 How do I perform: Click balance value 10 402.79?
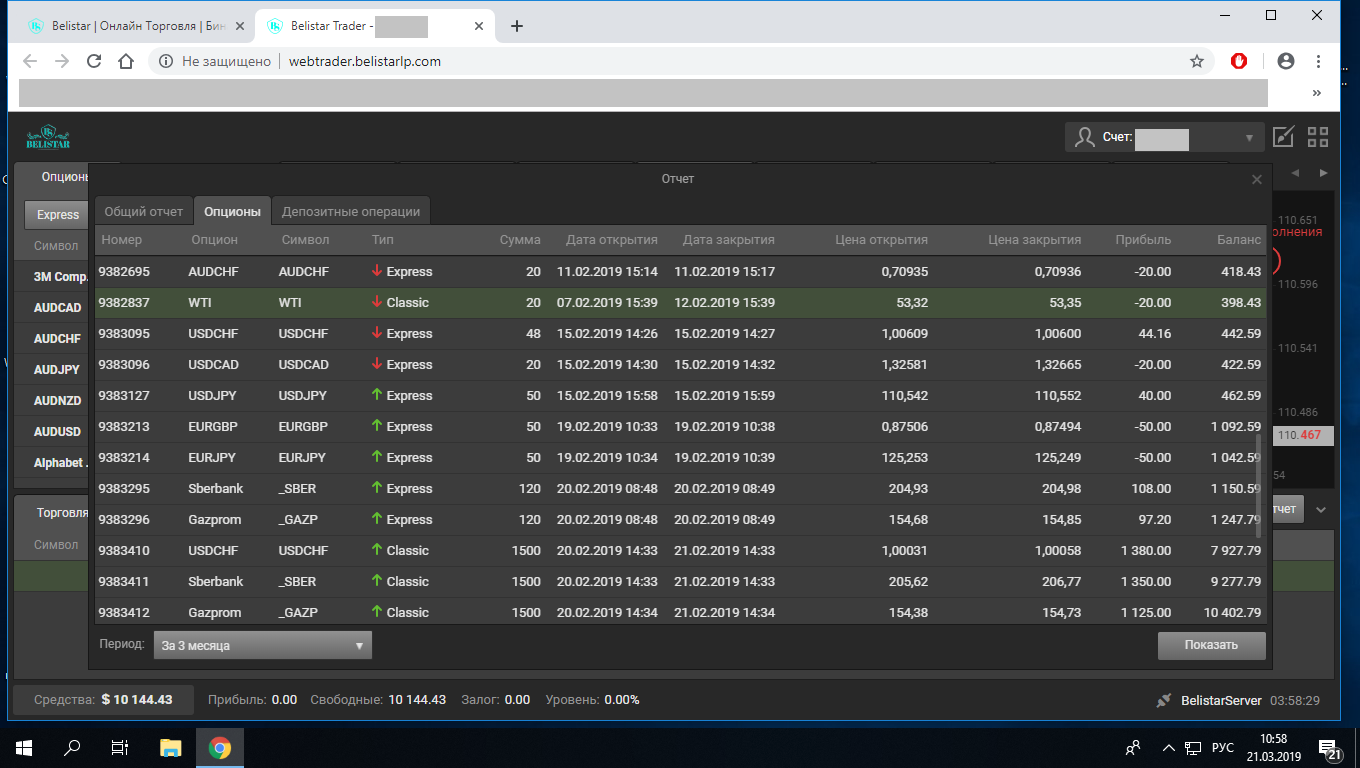1232,613
